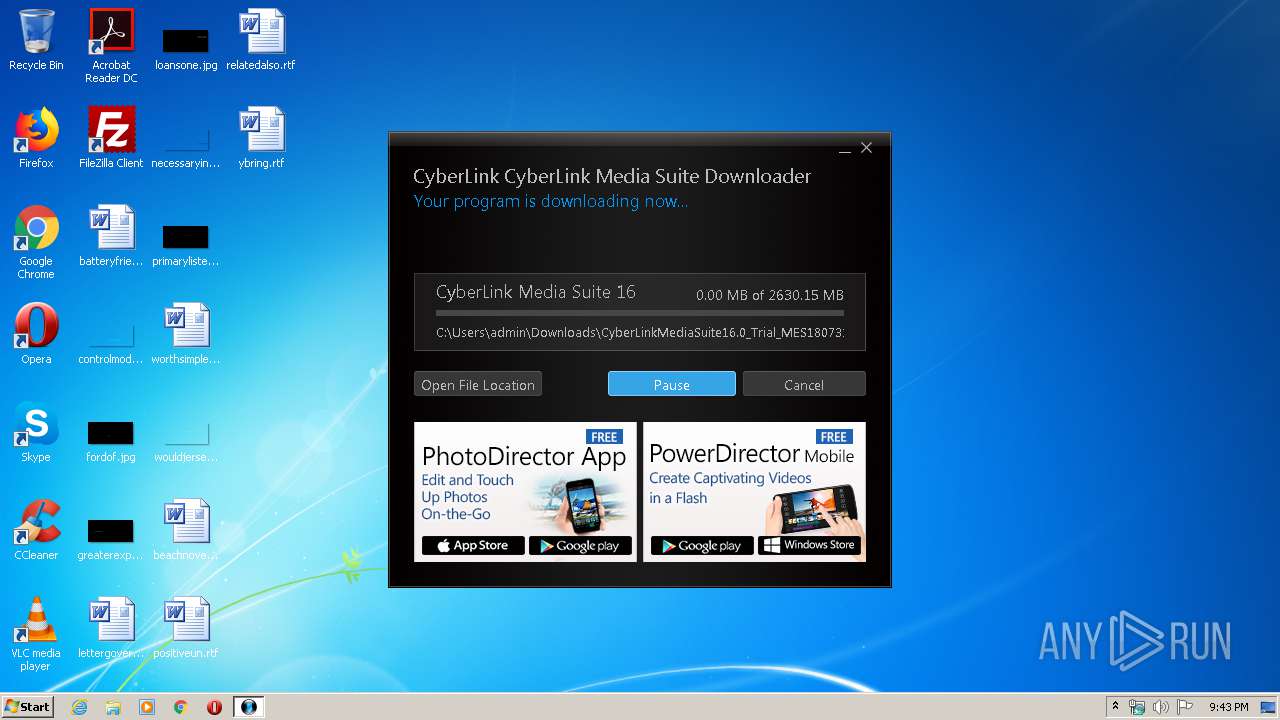Select the worthsimple... document icon
The height and width of the screenshot is (720, 1280).
186,335
